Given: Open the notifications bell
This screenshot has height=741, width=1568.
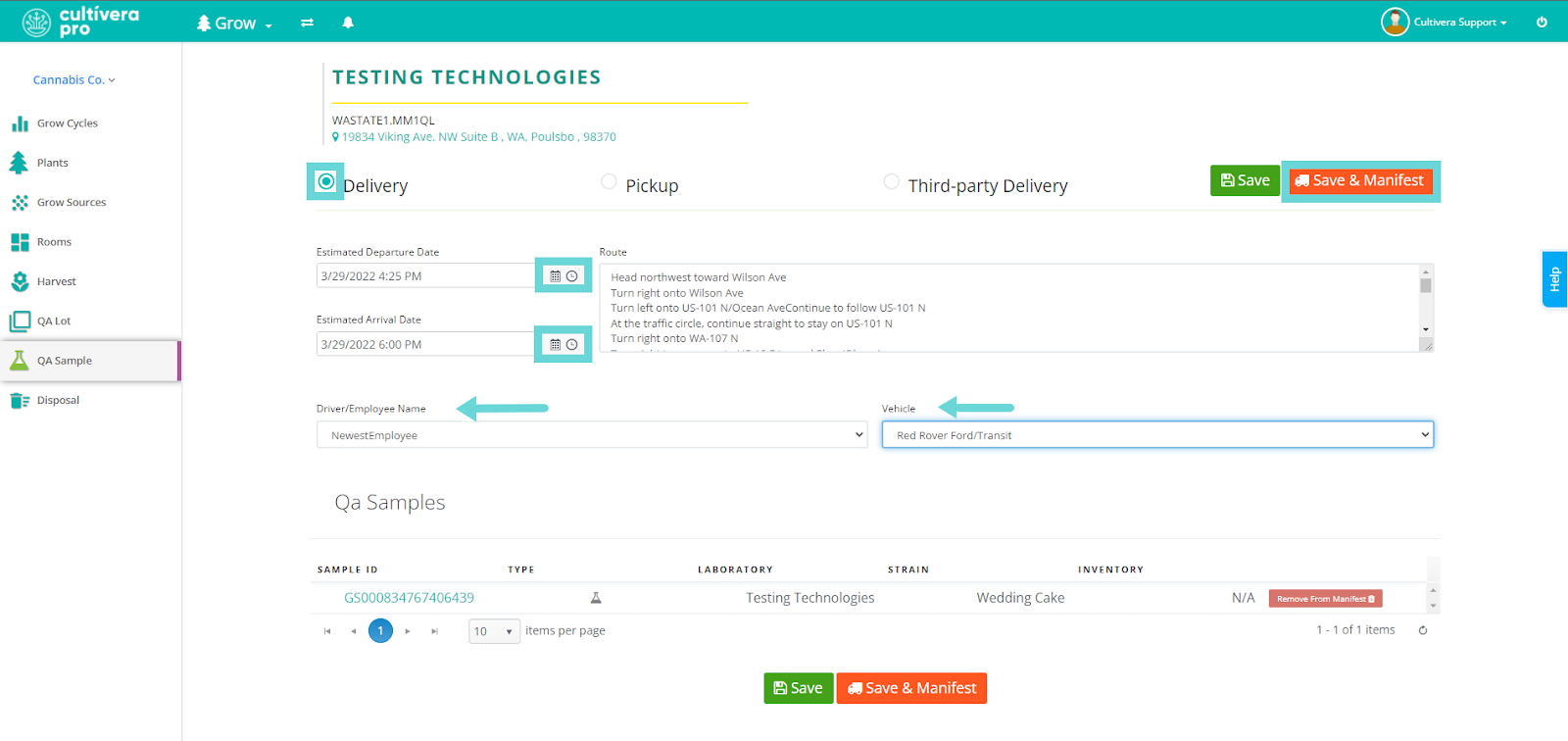Looking at the screenshot, I should 348,23.
